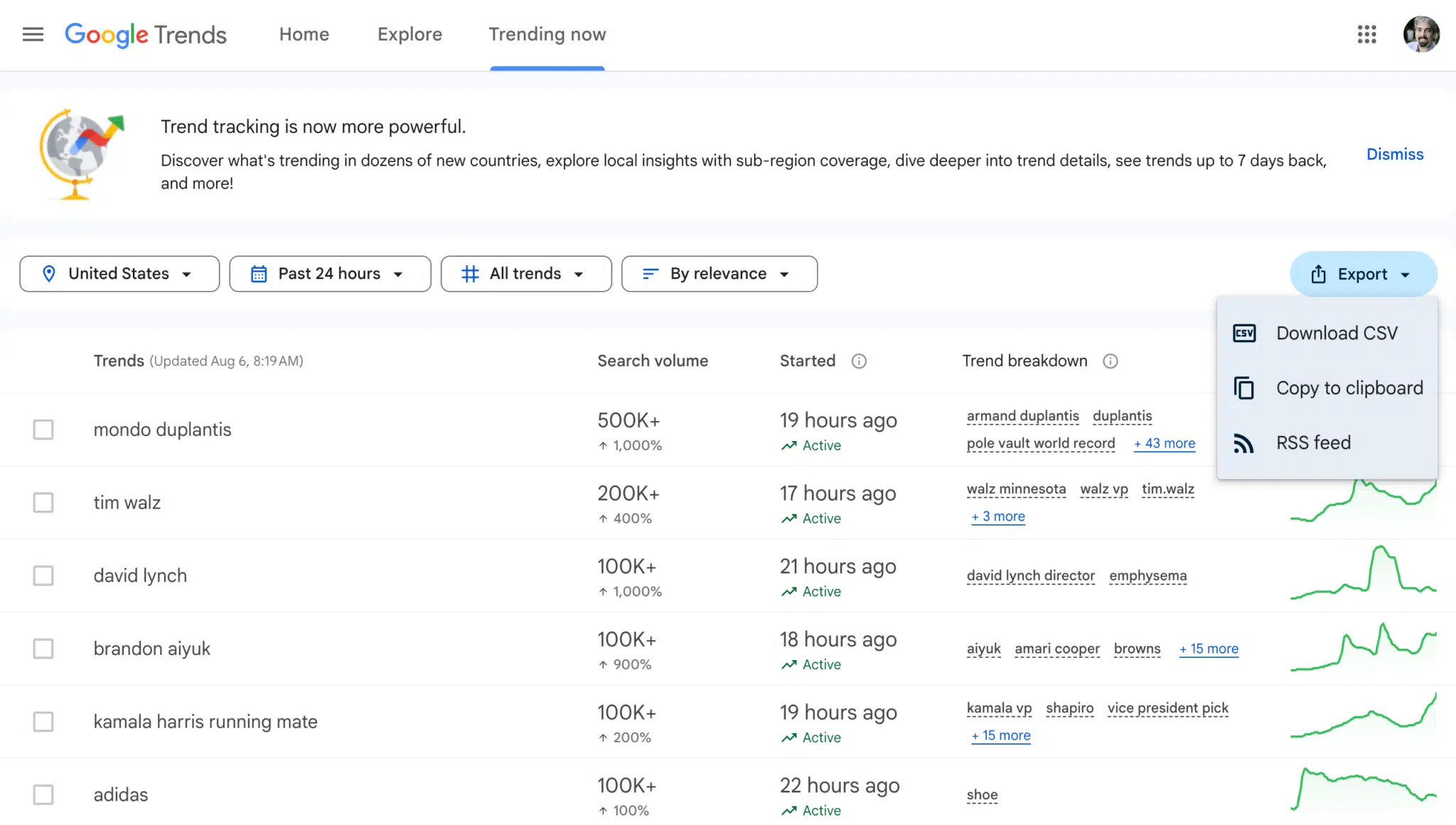This screenshot has height=825, width=1456.
Task: Tick the david lynch row checkbox
Action: (43, 575)
